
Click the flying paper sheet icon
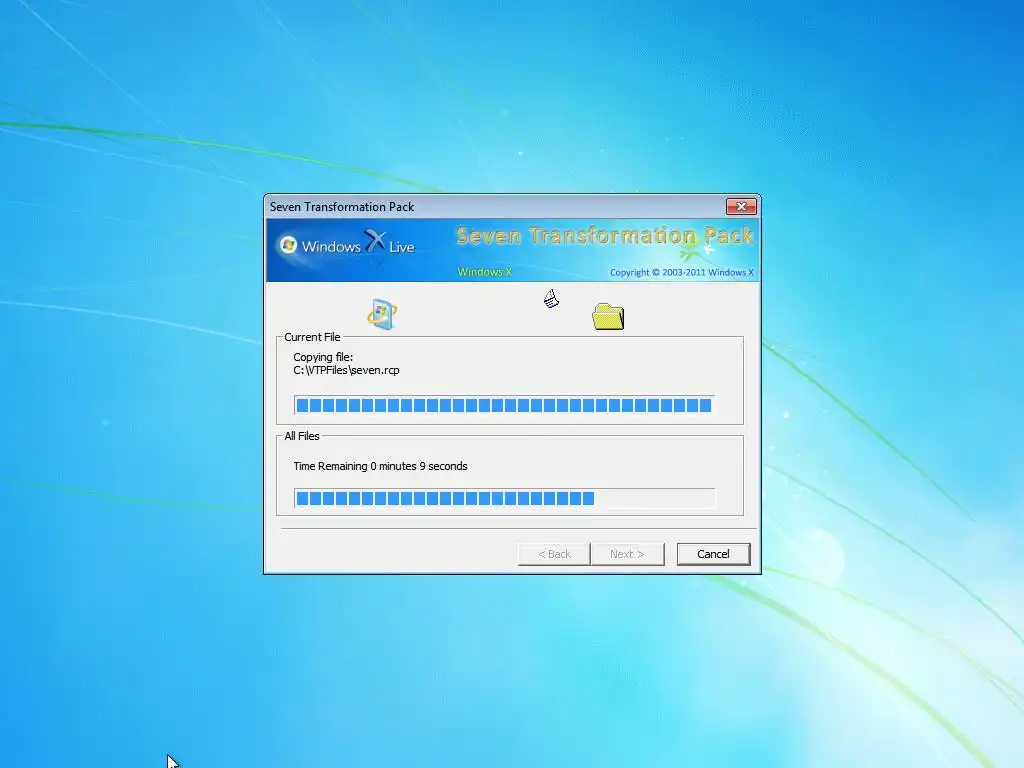point(551,298)
